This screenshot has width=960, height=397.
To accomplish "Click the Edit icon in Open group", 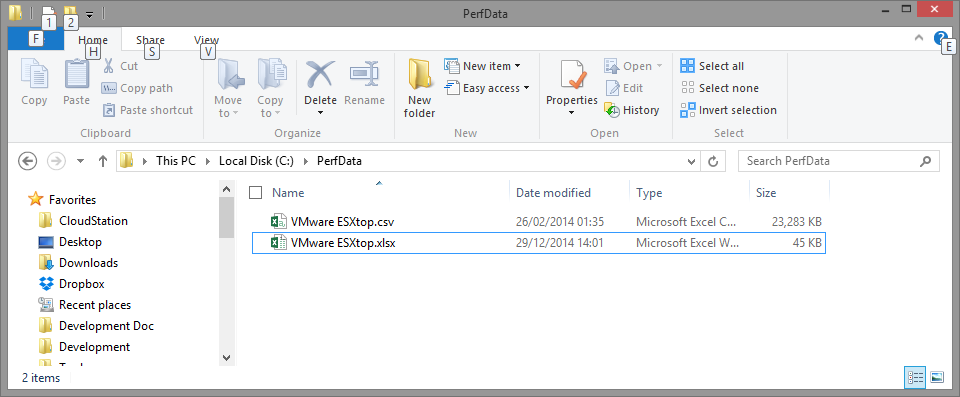I will [x=612, y=88].
